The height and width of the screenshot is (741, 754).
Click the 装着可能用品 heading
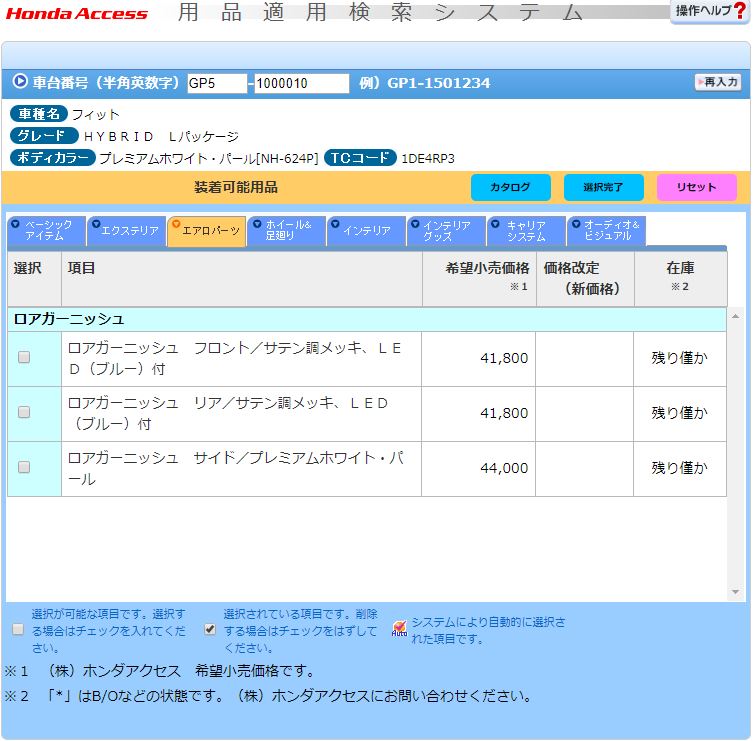pos(236,188)
